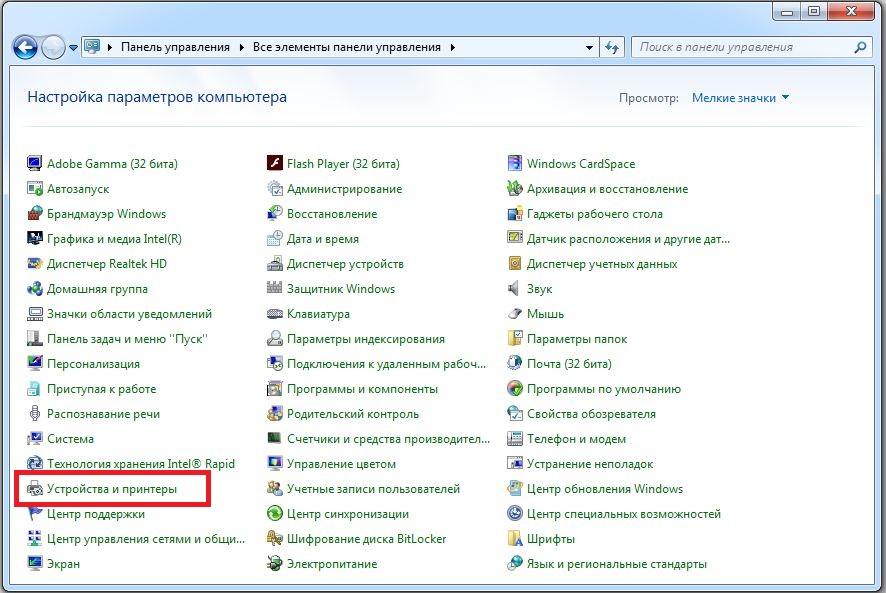This screenshot has height=593, width=886.
Task: Open the Диспетчер устройств link
Action: [x=345, y=264]
